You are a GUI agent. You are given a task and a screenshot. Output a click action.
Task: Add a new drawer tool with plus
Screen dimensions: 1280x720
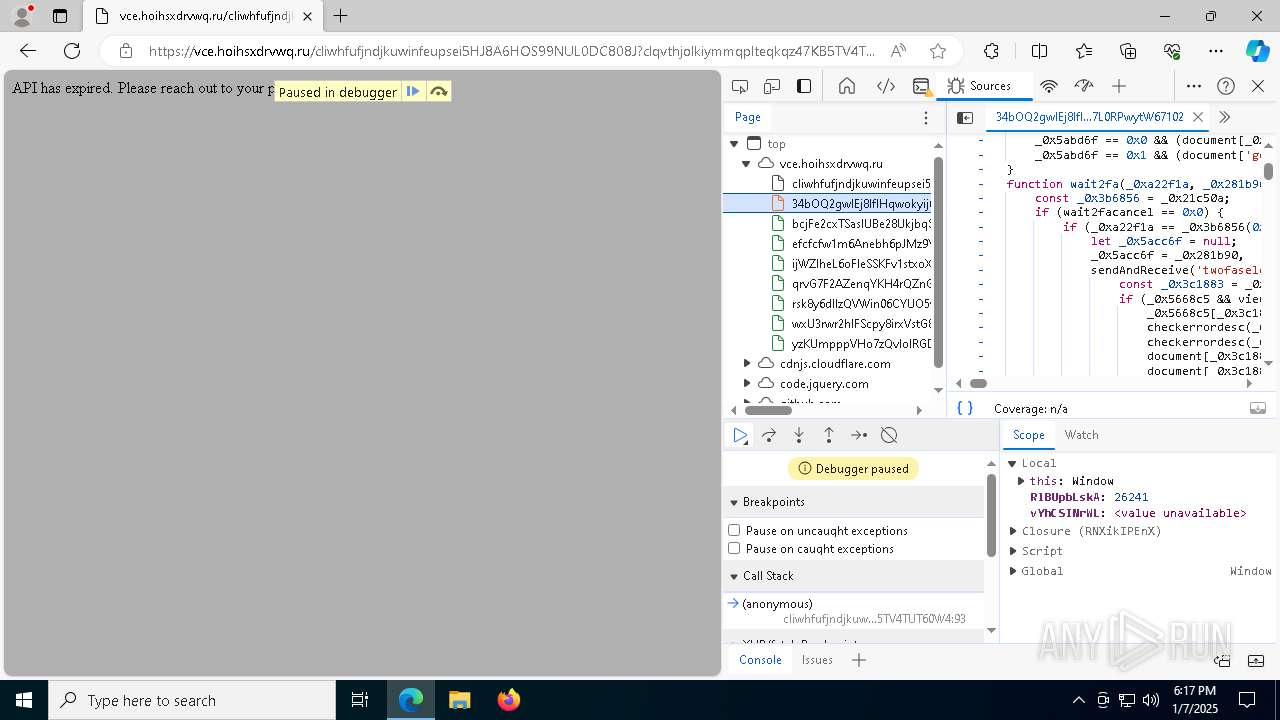pyautogui.click(x=858, y=660)
